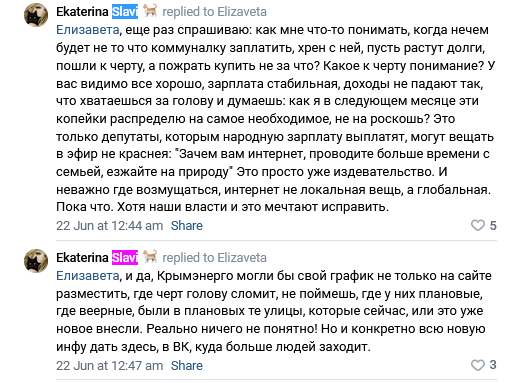The width and height of the screenshot is (517, 383).
Task: Click the cat emoji in the second comment header
Action: tap(150, 257)
